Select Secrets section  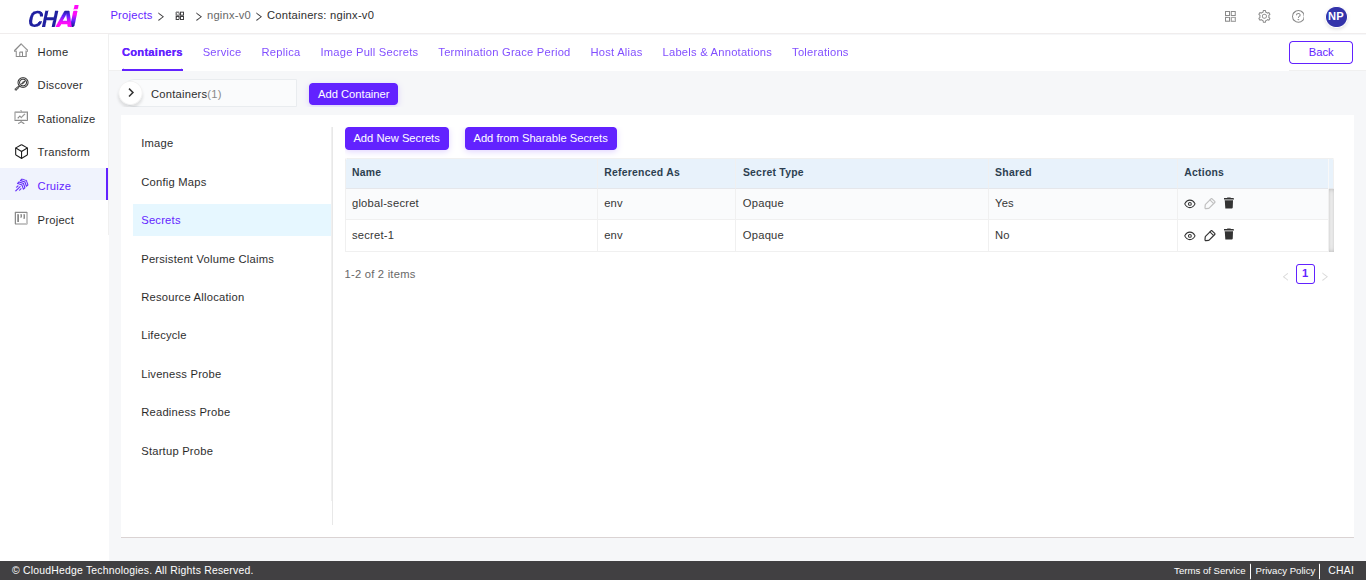pyautogui.click(x=232, y=220)
